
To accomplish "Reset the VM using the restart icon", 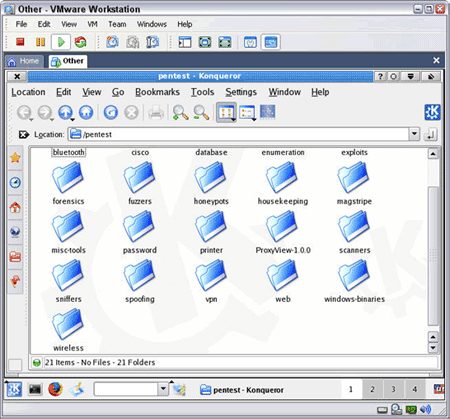I will pyautogui.click(x=80, y=42).
